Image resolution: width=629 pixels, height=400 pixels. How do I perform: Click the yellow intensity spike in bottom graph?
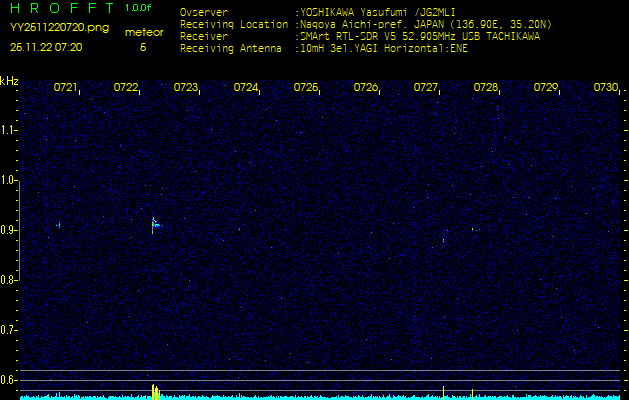pyautogui.click(x=154, y=390)
